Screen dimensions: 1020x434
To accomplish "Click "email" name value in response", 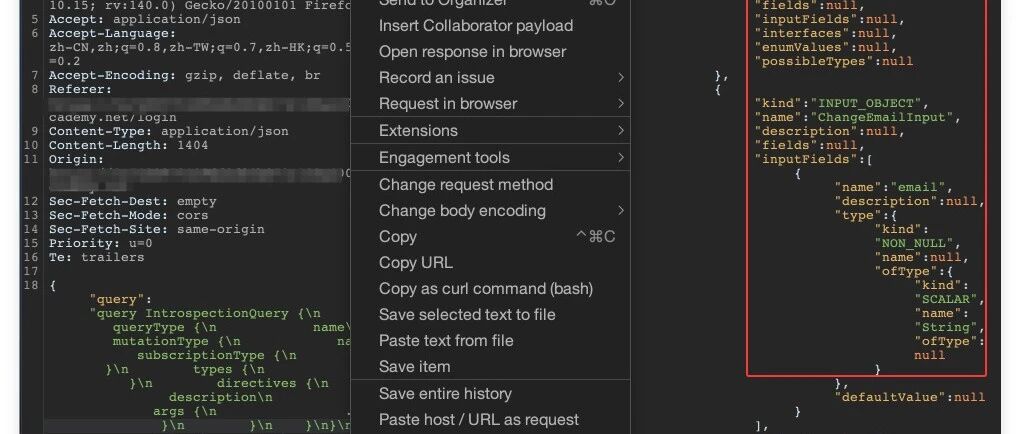I will tap(917, 187).
